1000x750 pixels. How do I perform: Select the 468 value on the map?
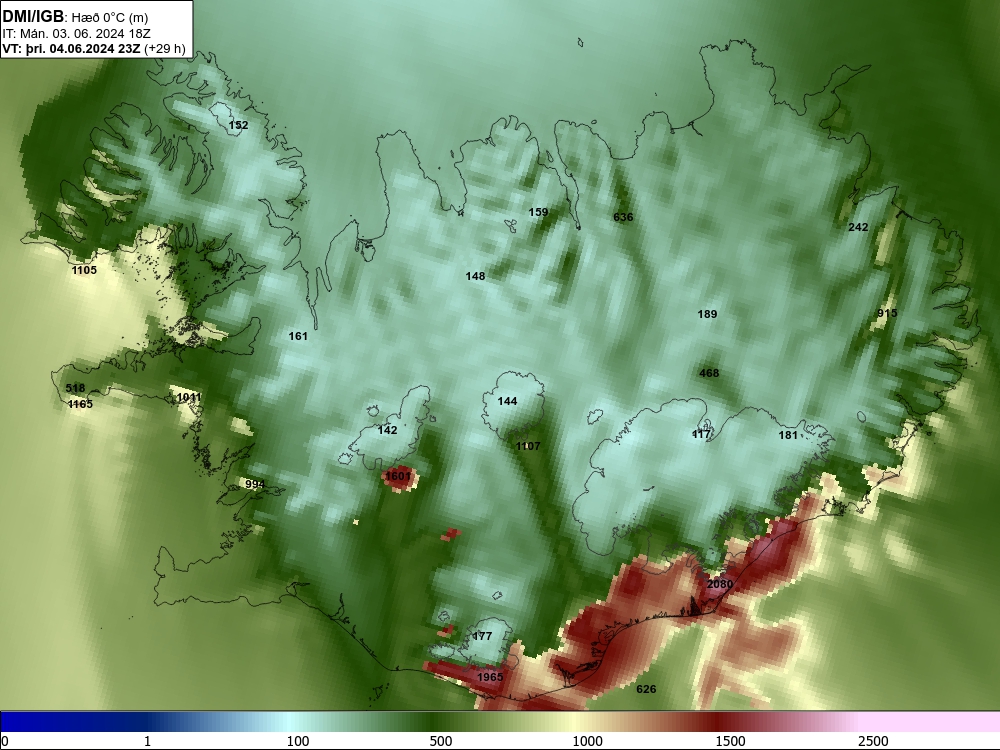pyautogui.click(x=709, y=374)
